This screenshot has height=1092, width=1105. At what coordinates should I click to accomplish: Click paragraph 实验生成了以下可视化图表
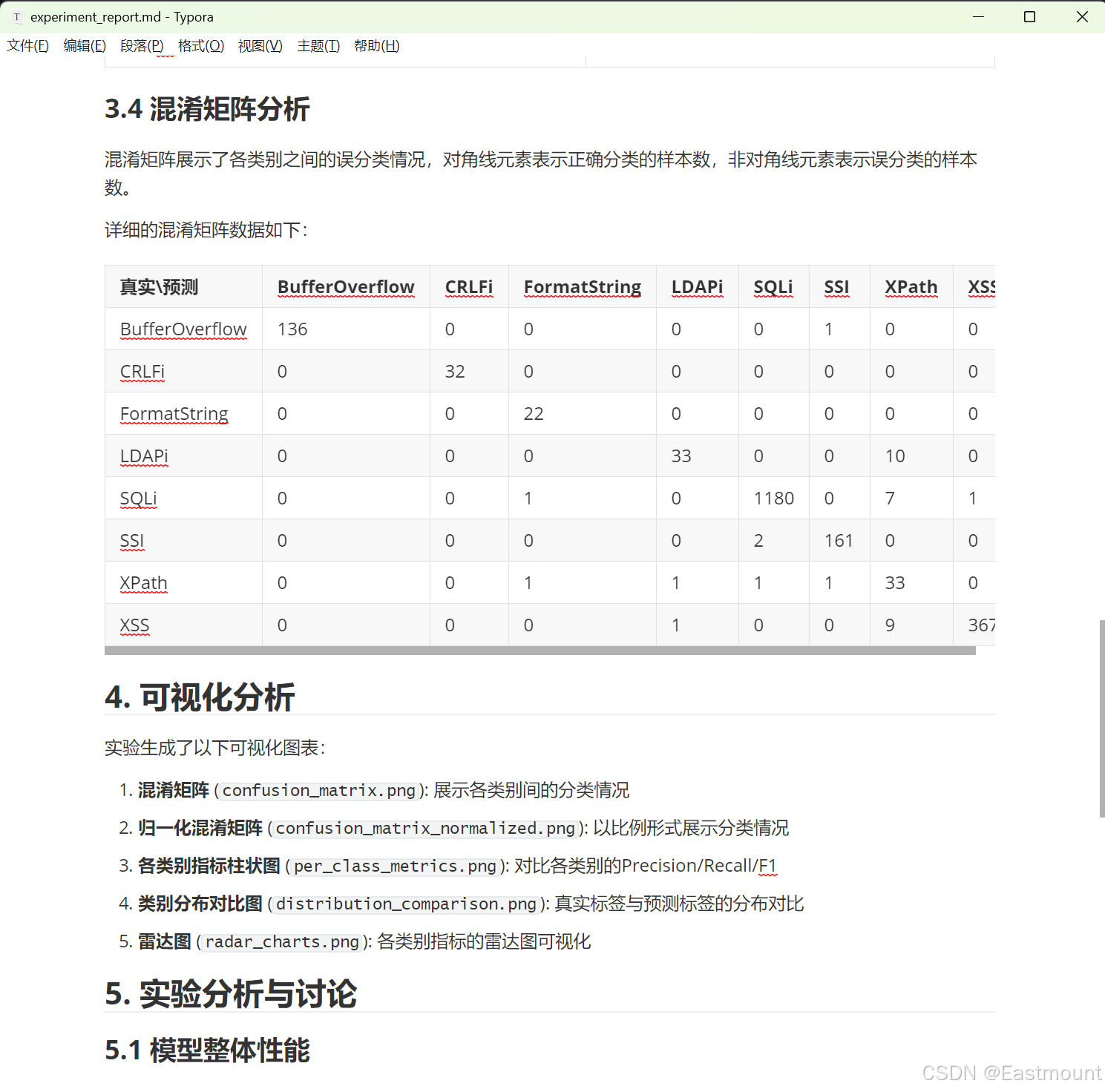(x=215, y=748)
